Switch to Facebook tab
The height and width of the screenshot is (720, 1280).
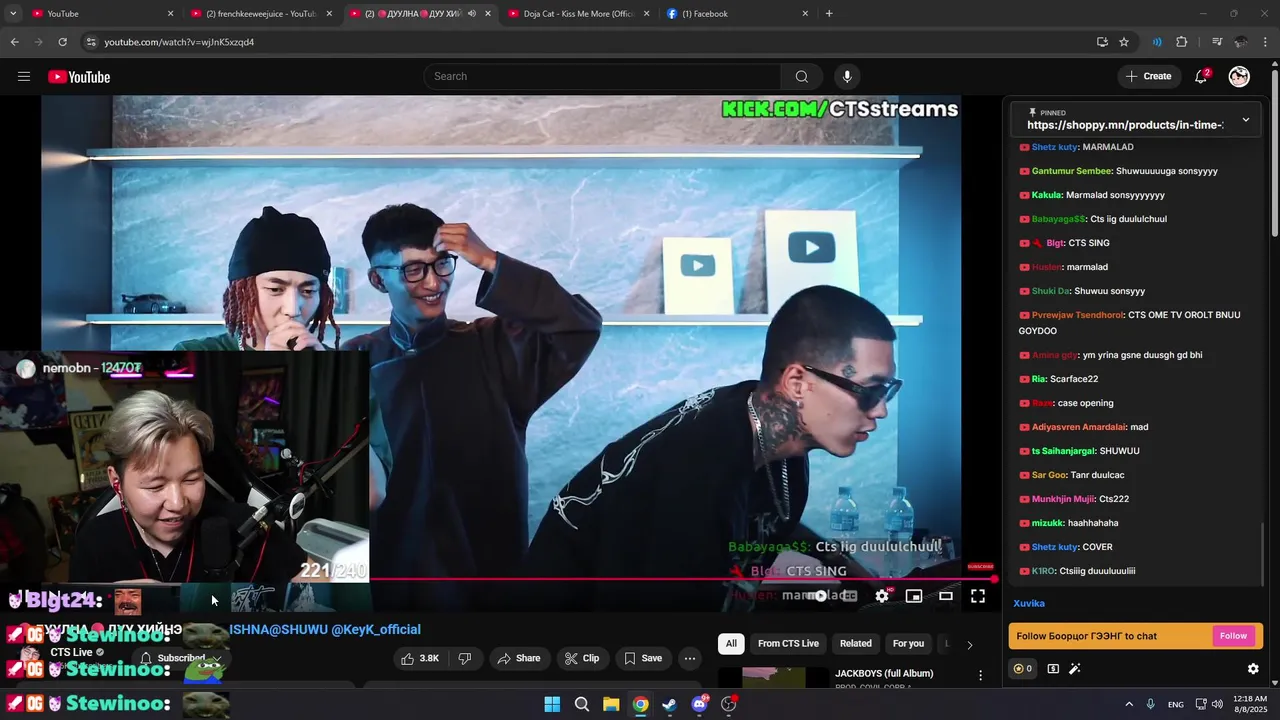click(738, 14)
